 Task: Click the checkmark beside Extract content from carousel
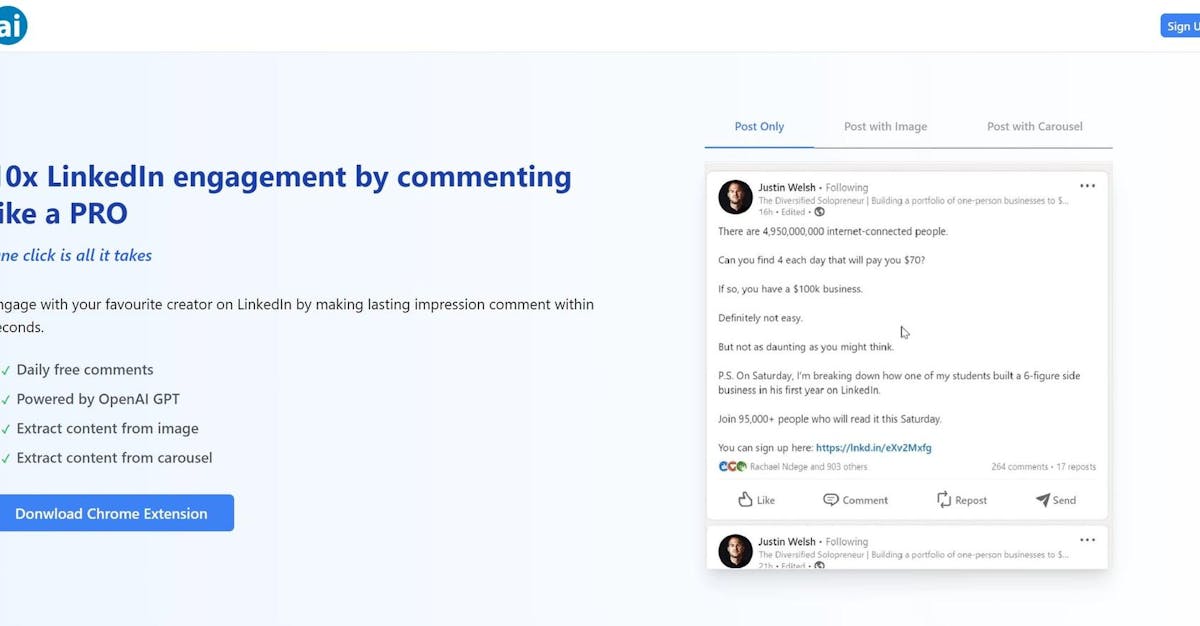[x=6, y=458]
